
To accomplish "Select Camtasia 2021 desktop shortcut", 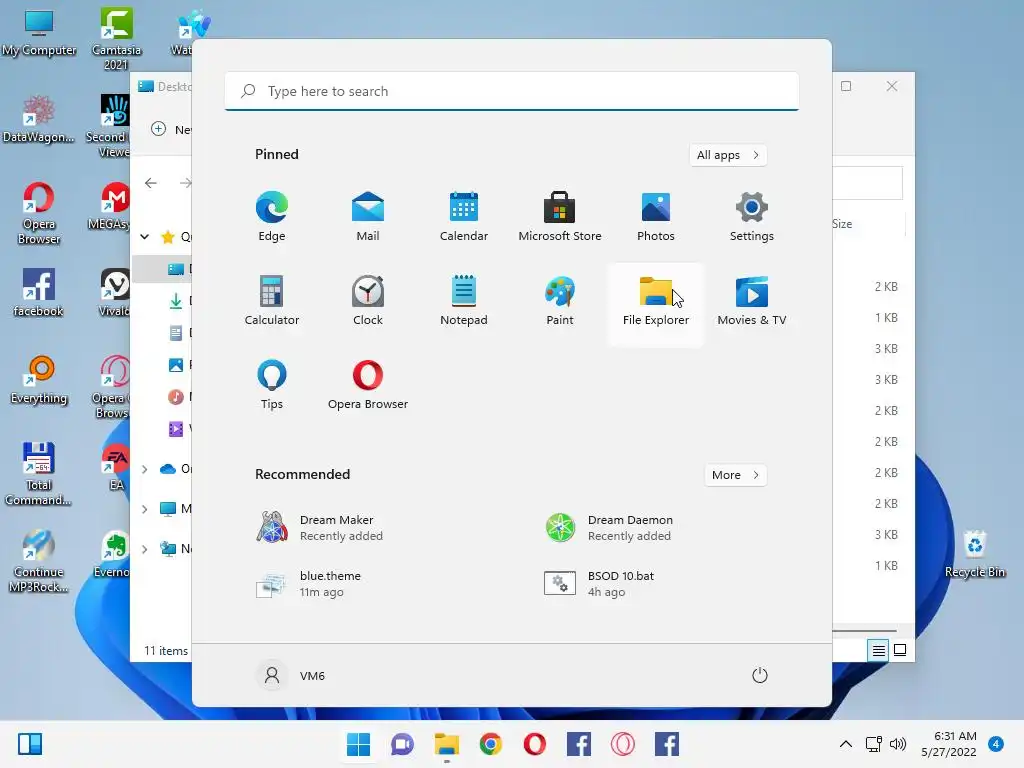I will click(x=116, y=38).
